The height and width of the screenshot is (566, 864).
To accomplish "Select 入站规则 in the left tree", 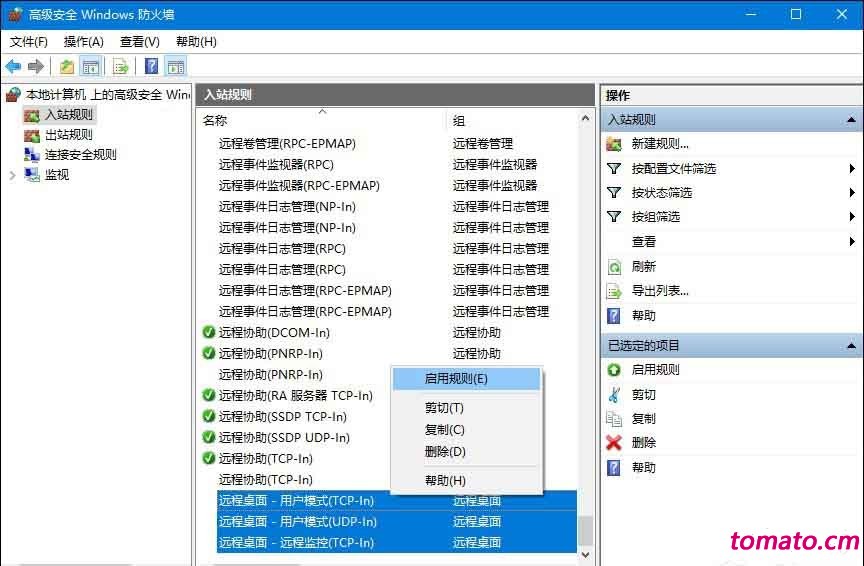I will click(x=69, y=115).
